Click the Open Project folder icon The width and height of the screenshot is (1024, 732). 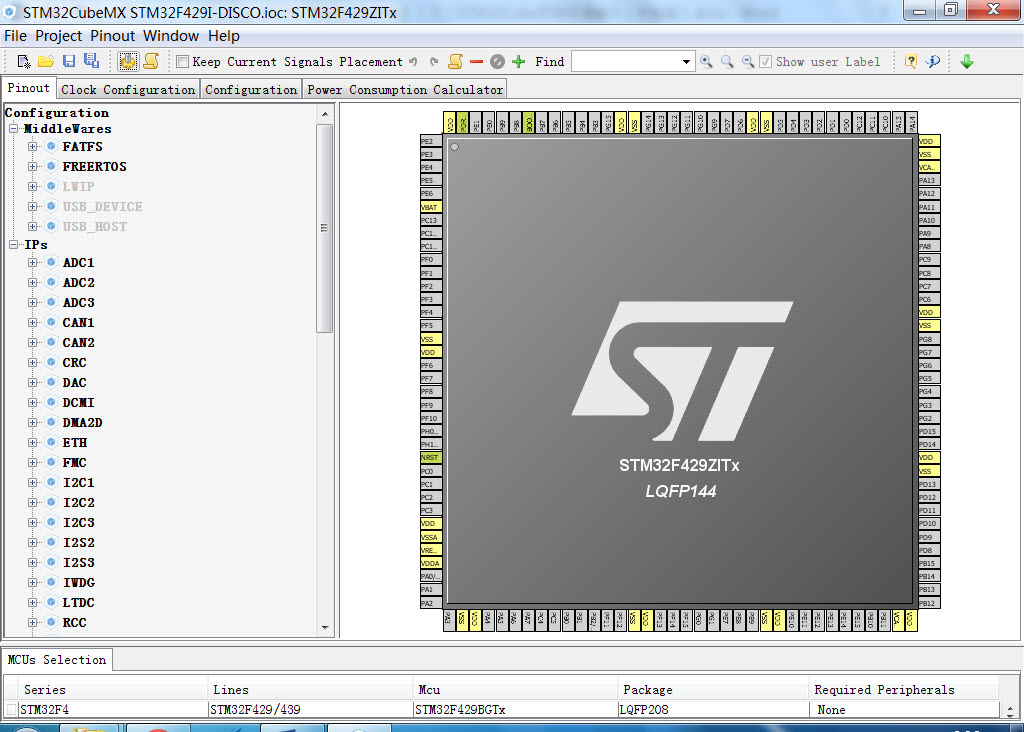pos(46,61)
